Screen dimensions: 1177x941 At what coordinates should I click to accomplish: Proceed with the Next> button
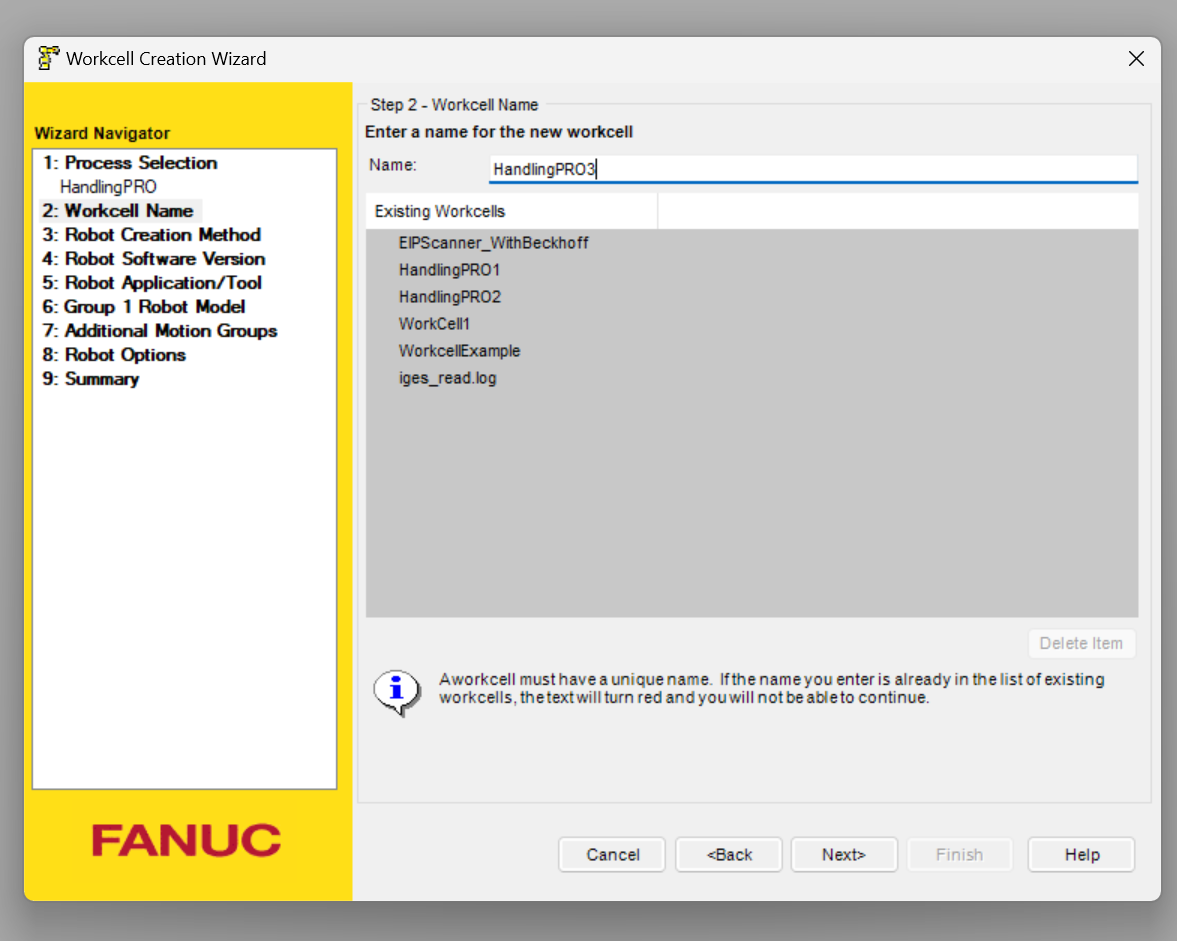(x=844, y=855)
